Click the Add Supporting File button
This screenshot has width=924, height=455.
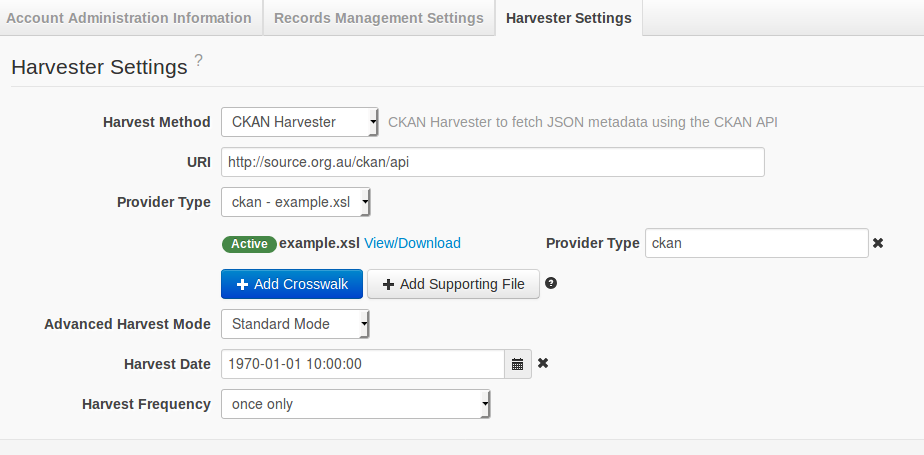[453, 284]
